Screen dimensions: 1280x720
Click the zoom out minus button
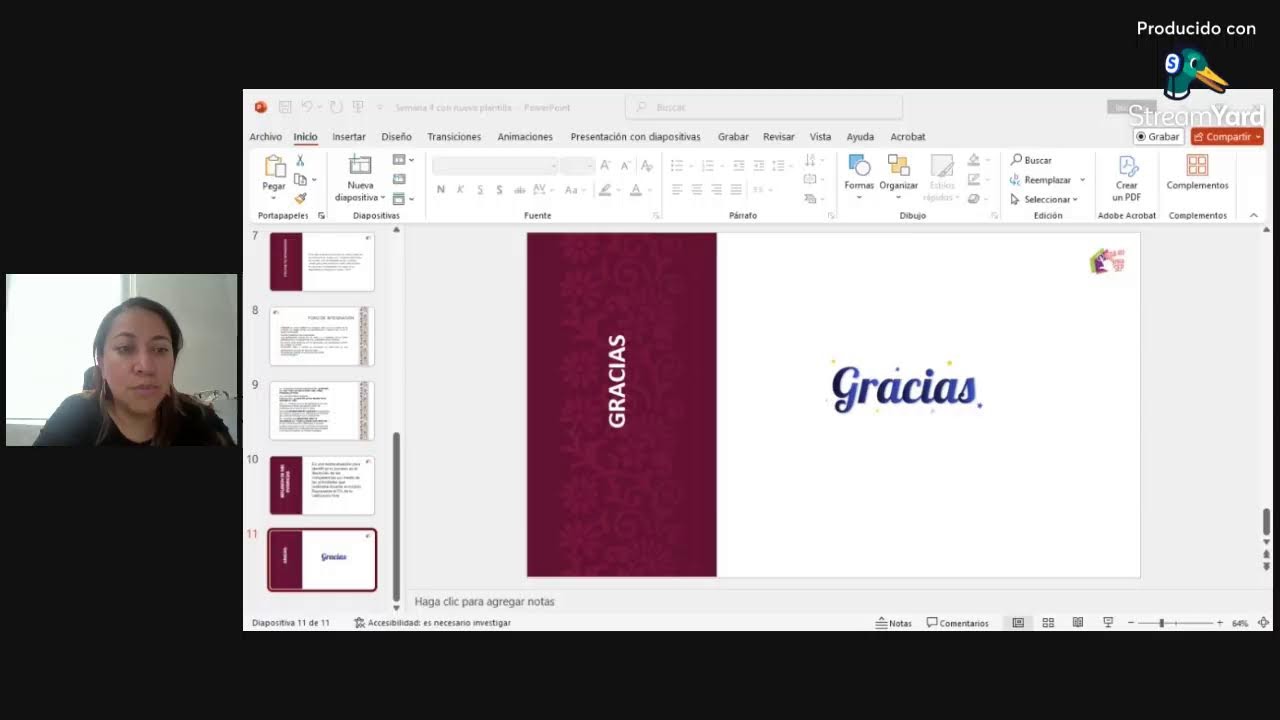(1131, 623)
